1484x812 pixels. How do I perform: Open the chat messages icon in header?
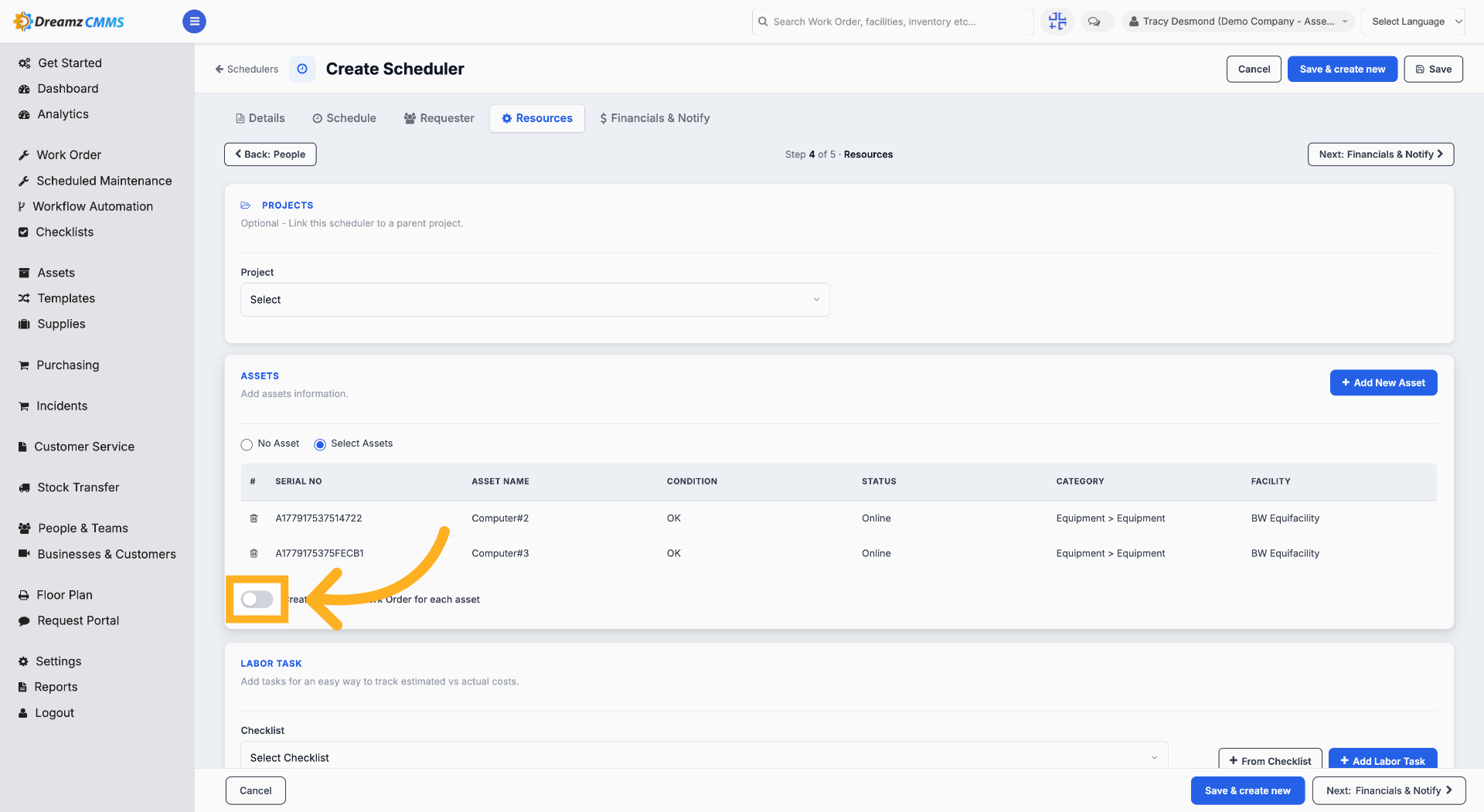pyautogui.click(x=1094, y=22)
